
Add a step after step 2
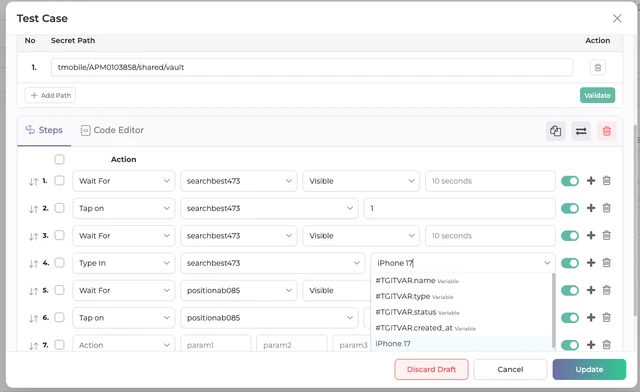[591, 208]
